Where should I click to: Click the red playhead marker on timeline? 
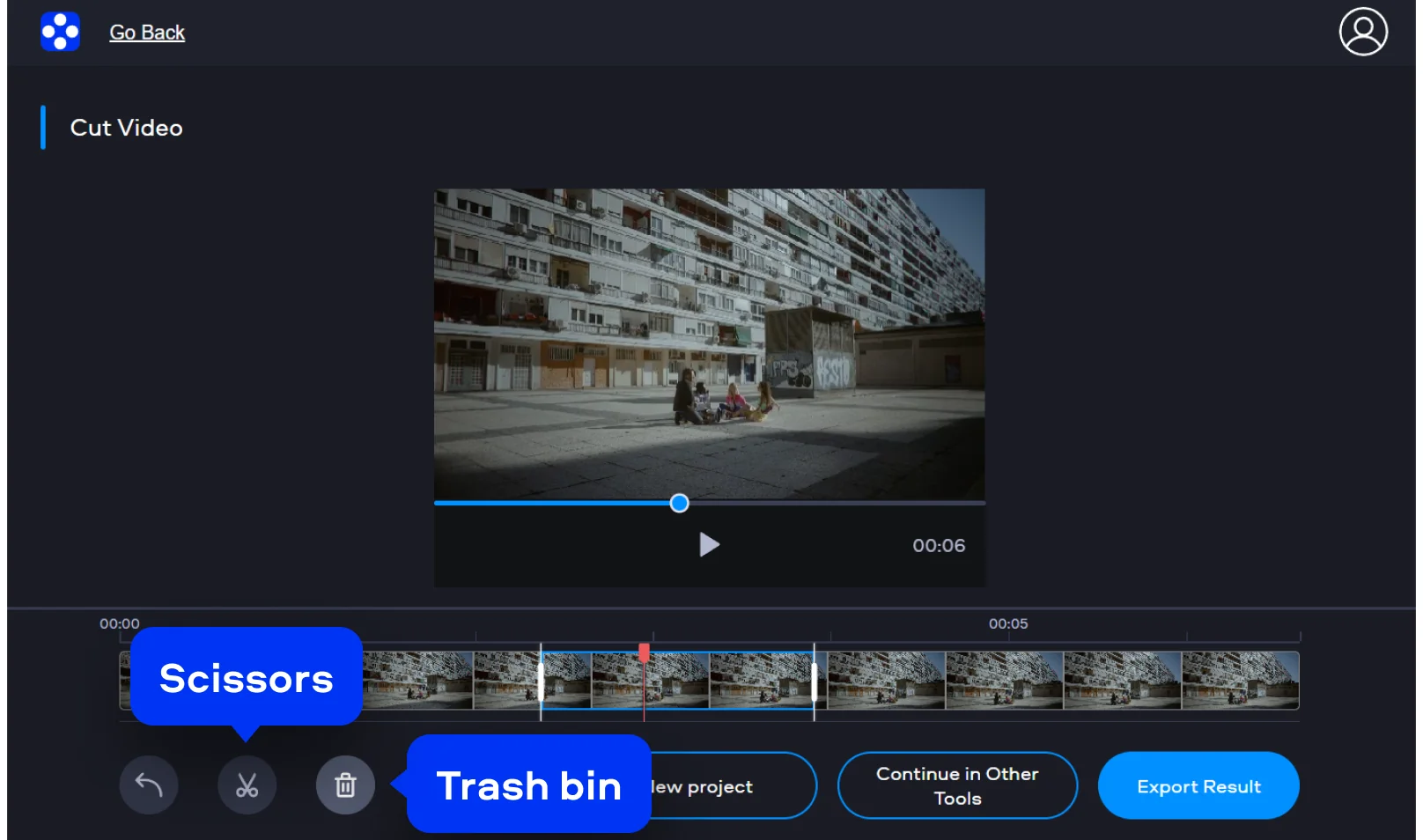(x=644, y=653)
